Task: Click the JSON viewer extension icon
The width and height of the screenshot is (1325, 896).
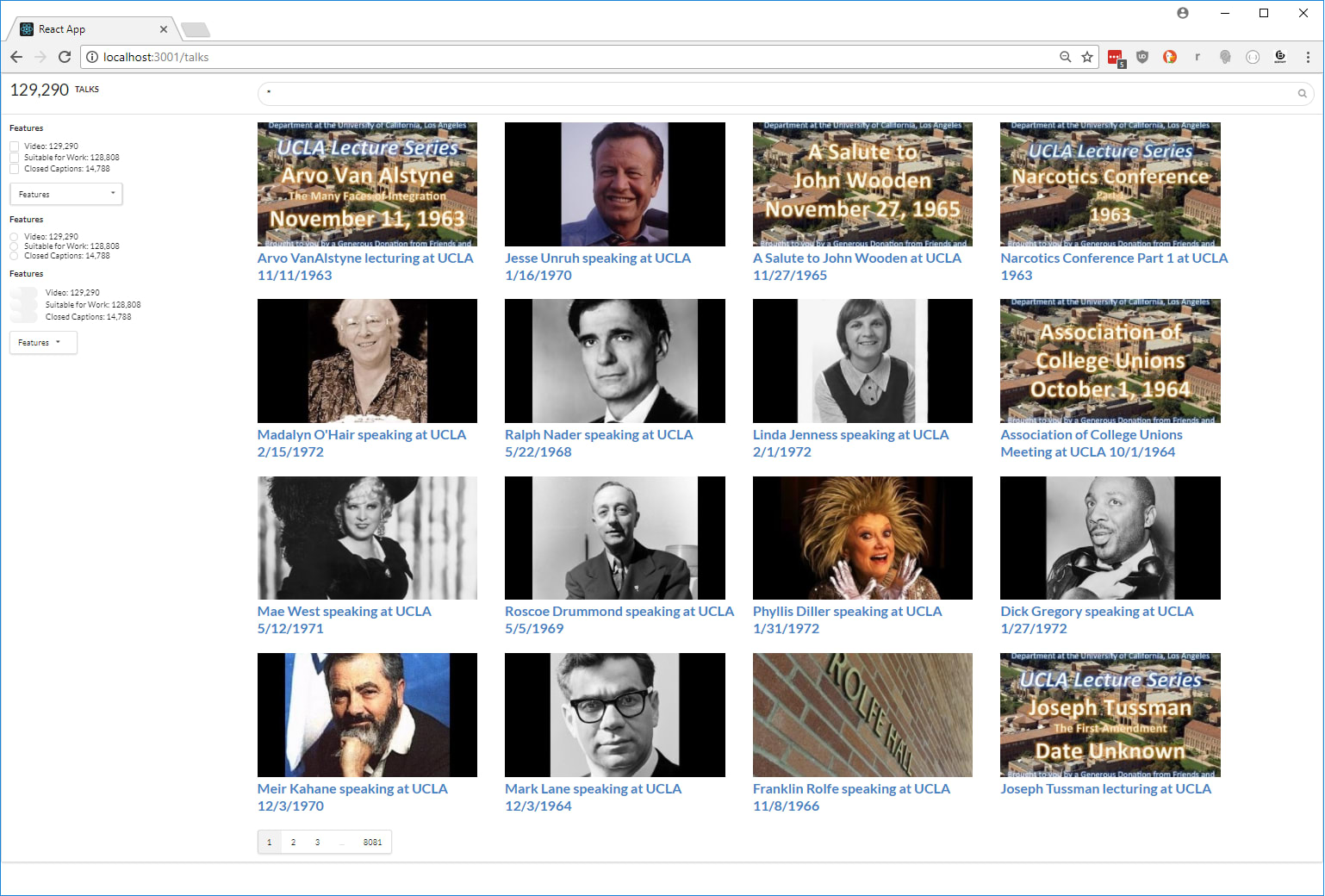Action: [1253, 57]
